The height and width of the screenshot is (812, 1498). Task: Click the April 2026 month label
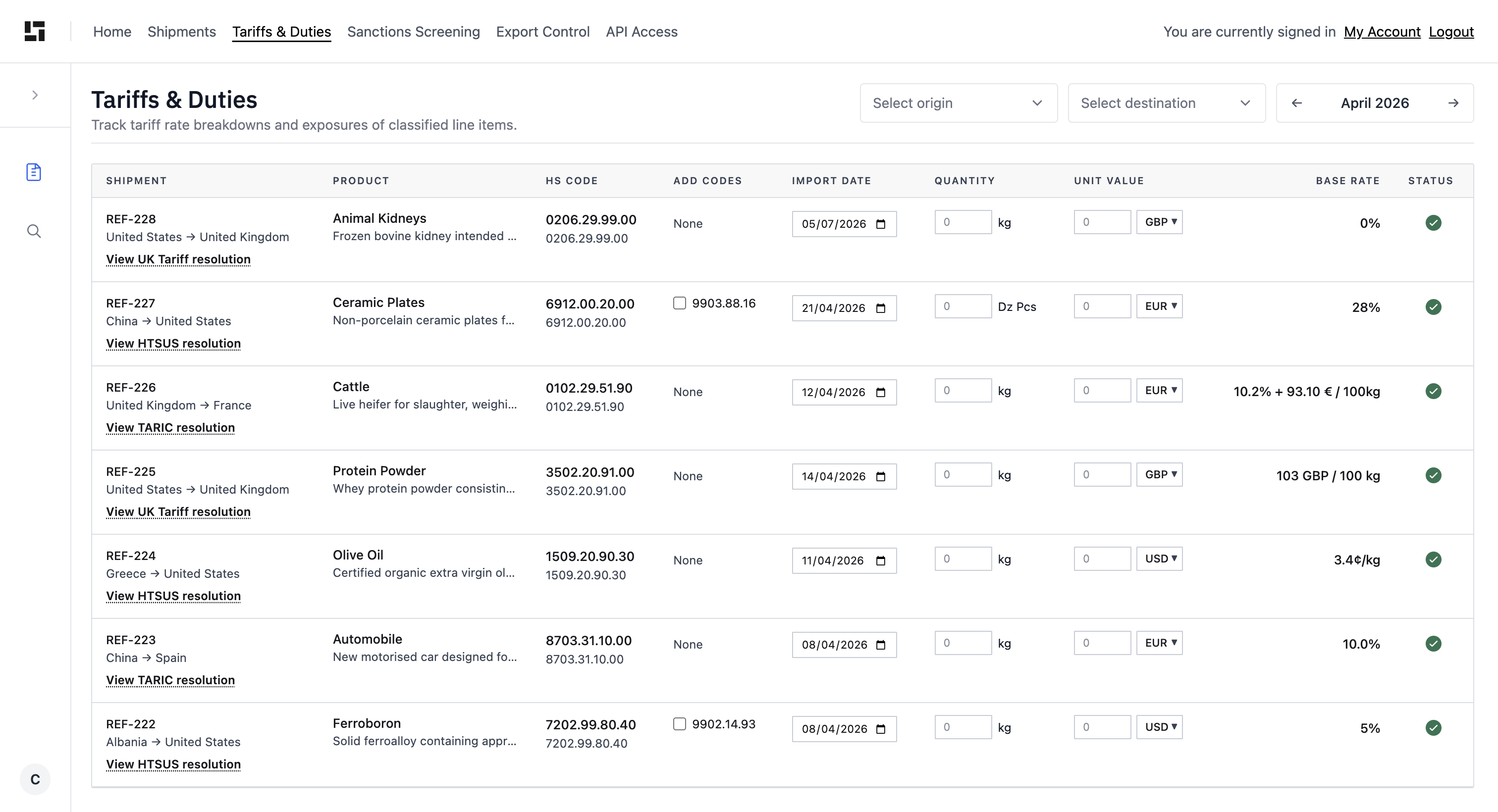(1375, 103)
